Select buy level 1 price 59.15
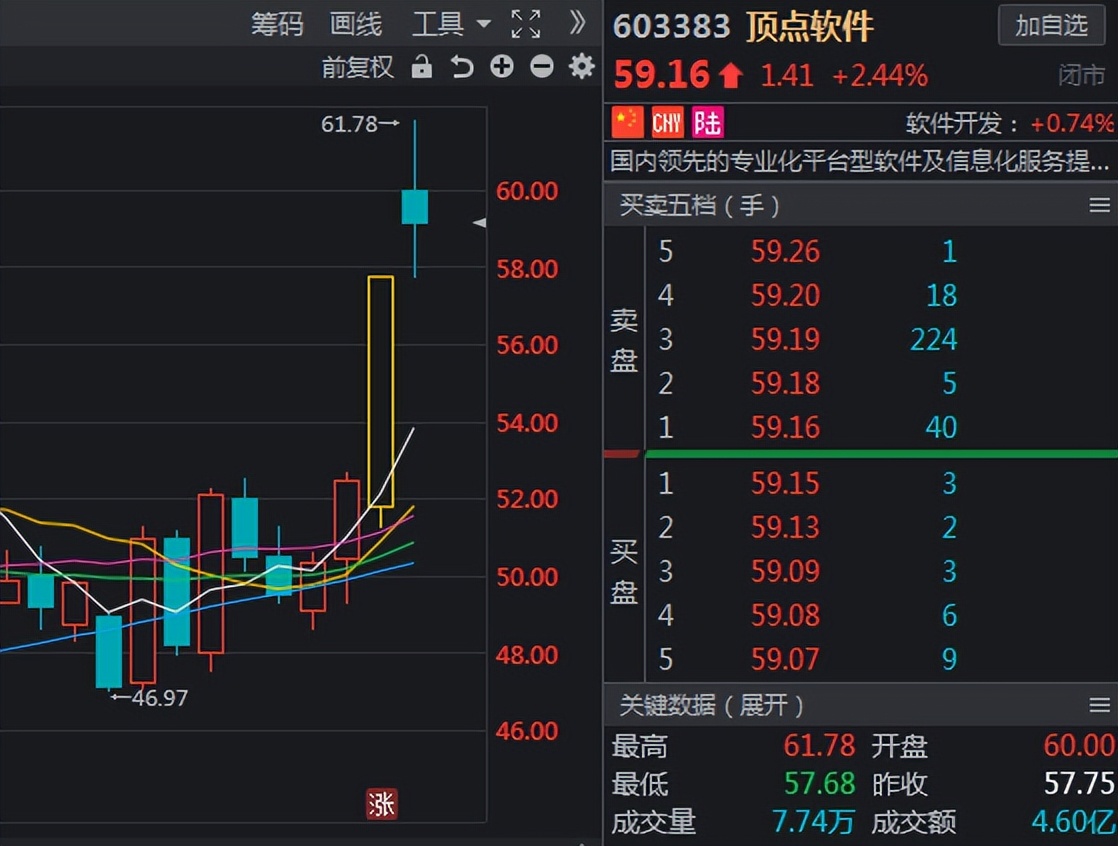The image size is (1118, 846). (x=785, y=484)
